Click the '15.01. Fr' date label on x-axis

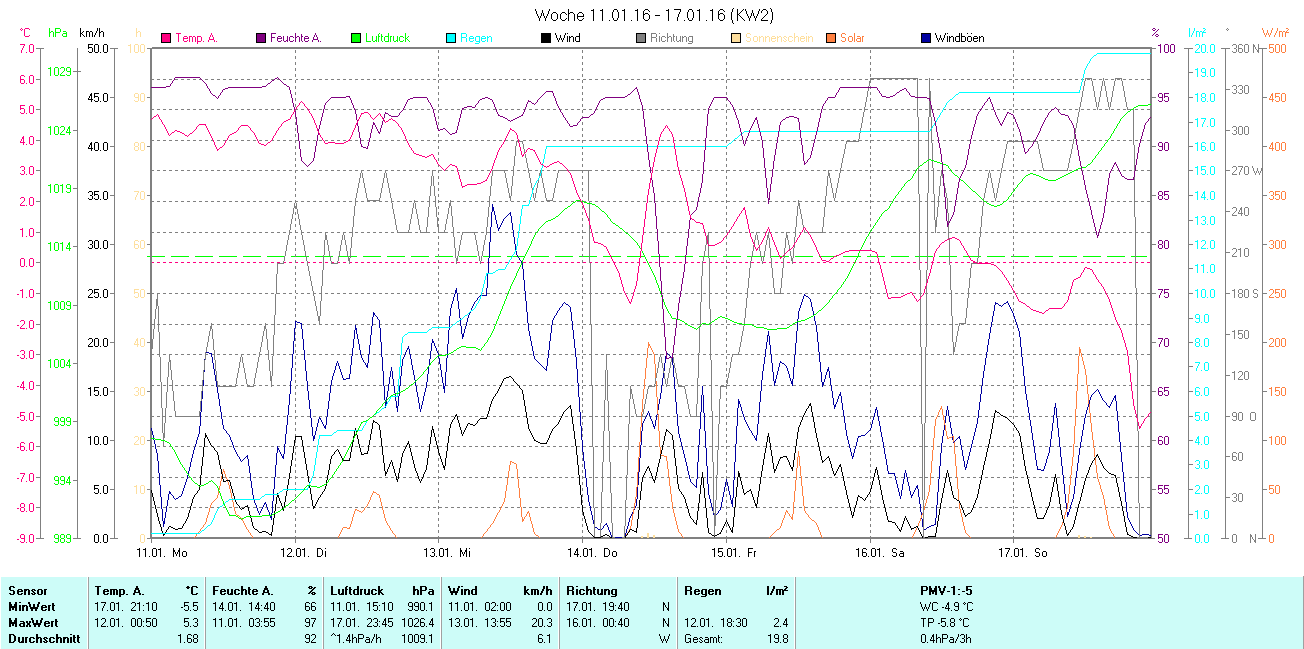point(735,552)
